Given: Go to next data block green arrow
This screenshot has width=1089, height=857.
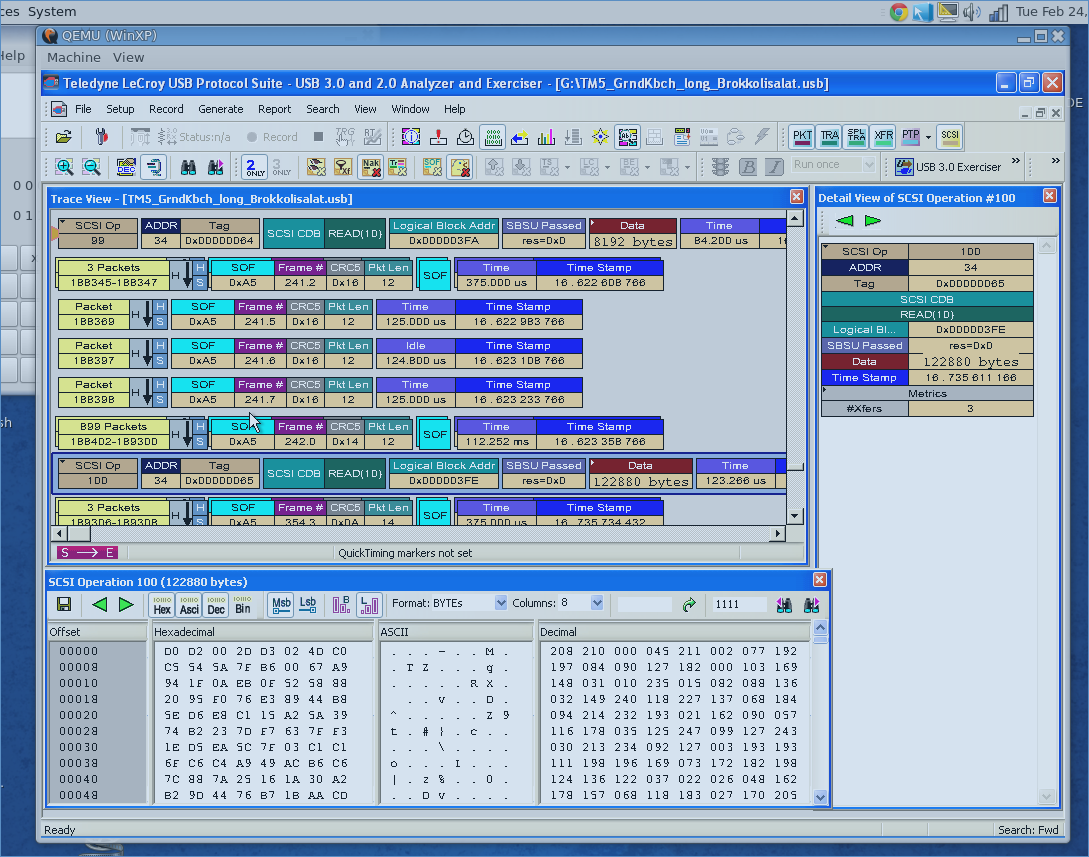Looking at the screenshot, I should tap(126, 604).
